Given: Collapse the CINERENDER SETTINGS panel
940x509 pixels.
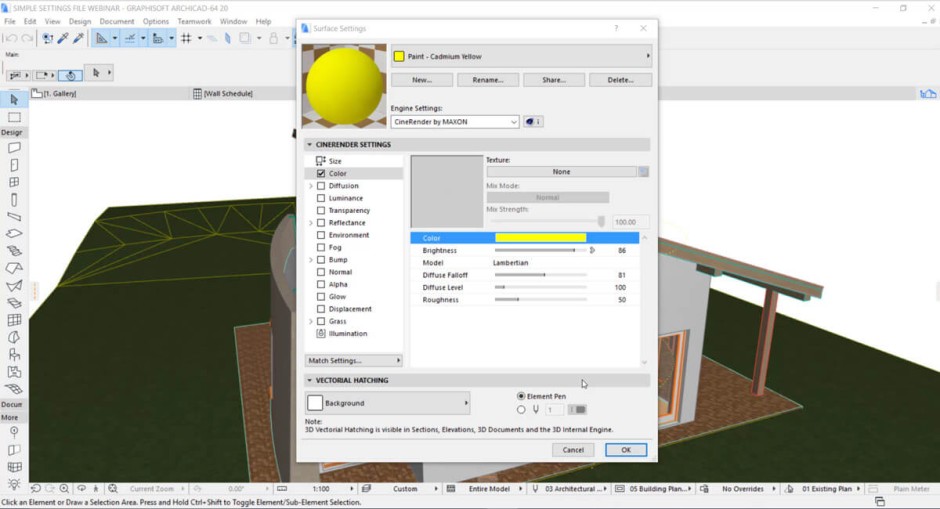Looking at the screenshot, I should pyautogui.click(x=309, y=144).
